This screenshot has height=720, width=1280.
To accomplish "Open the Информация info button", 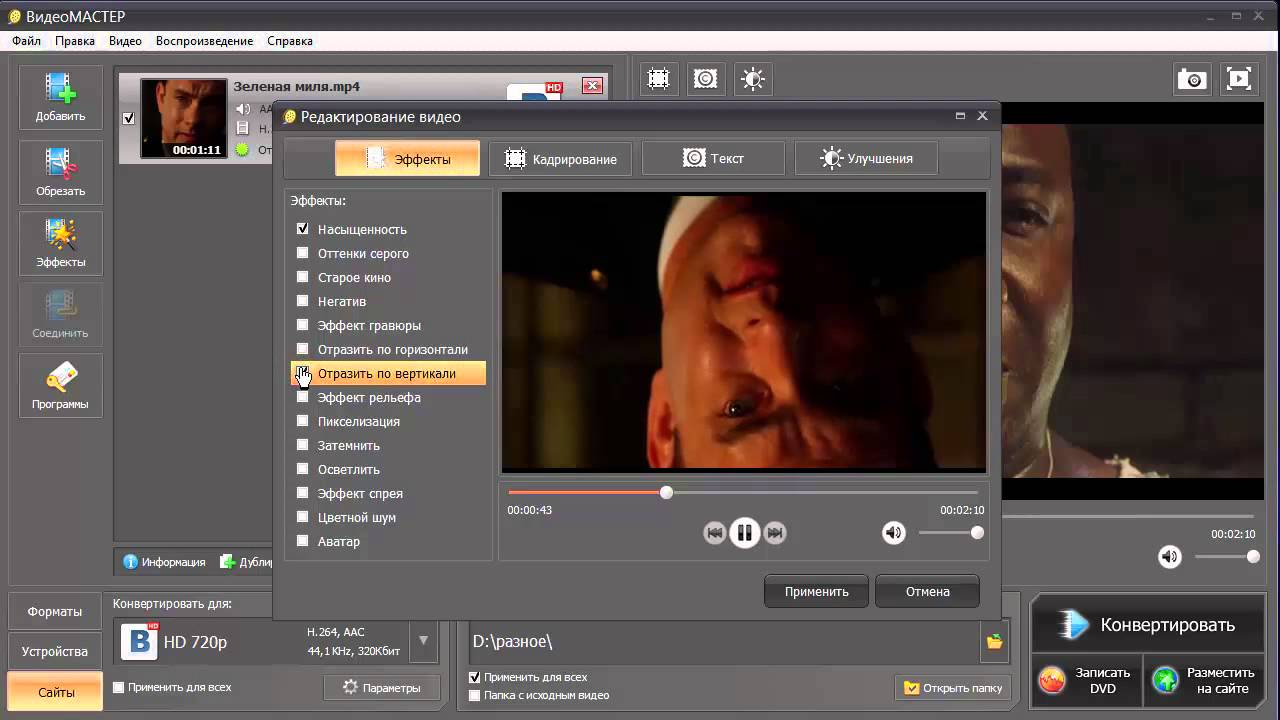I will point(164,562).
